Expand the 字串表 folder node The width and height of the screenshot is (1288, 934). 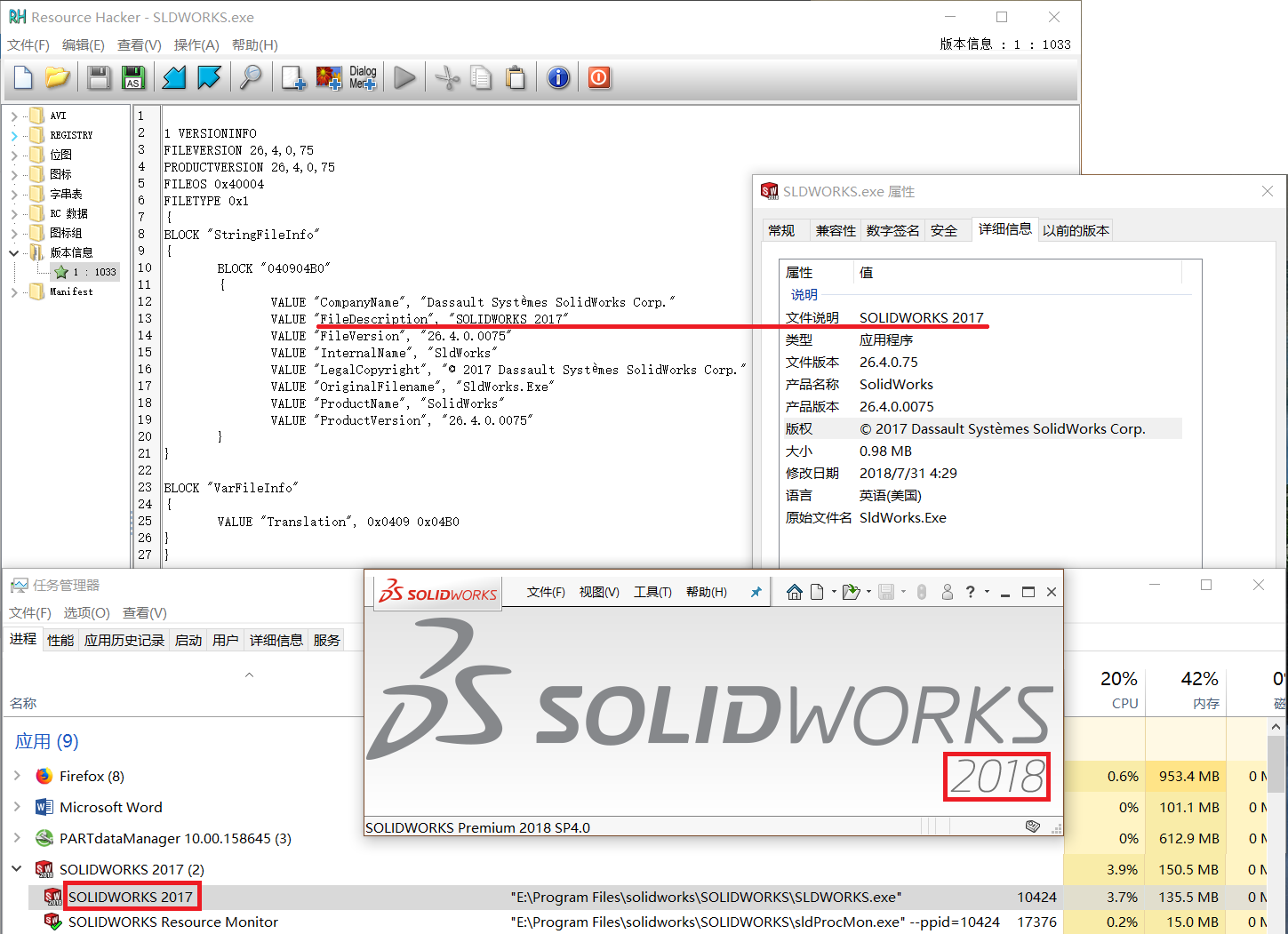14,194
